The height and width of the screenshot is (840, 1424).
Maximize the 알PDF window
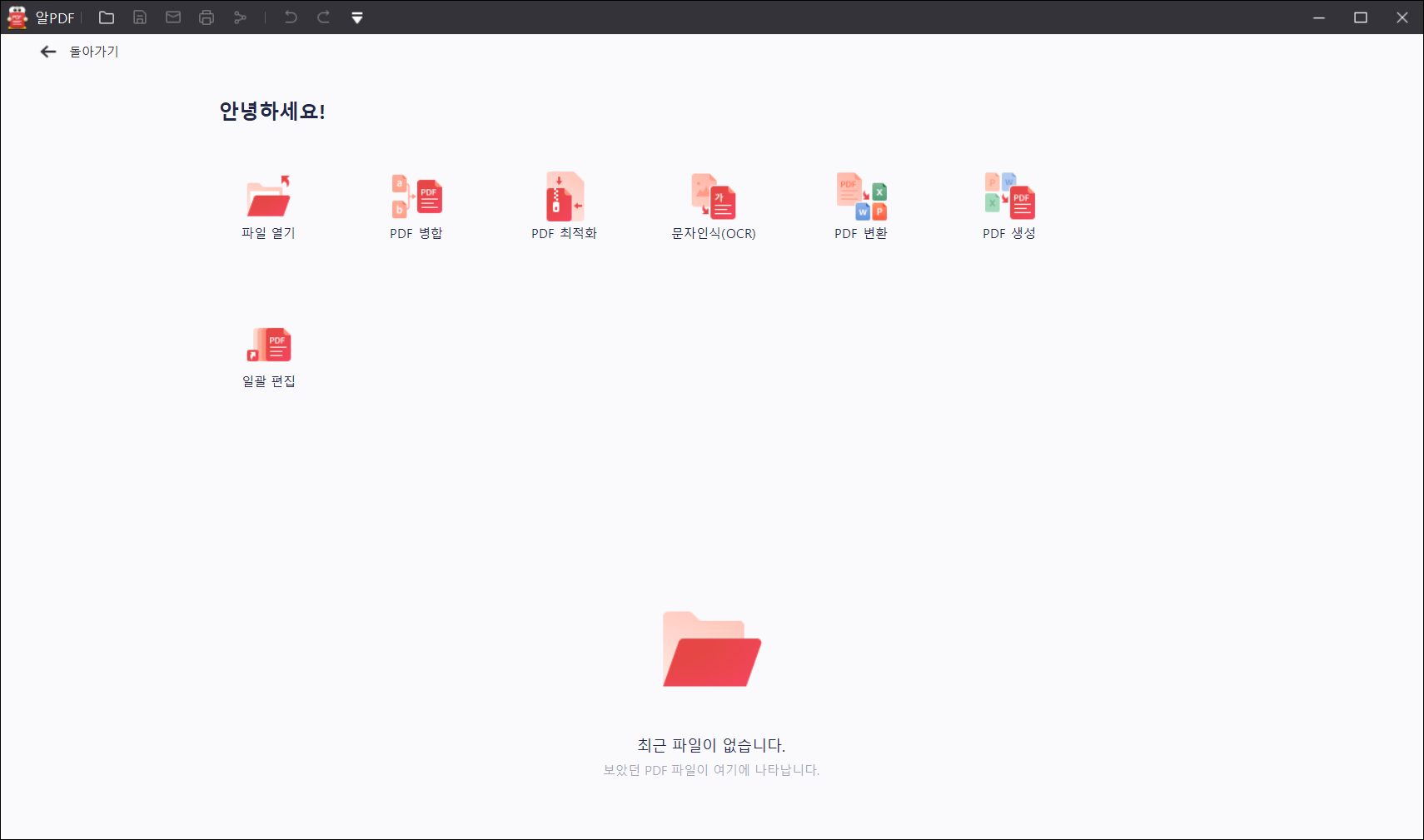click(x=1361, y=17)
